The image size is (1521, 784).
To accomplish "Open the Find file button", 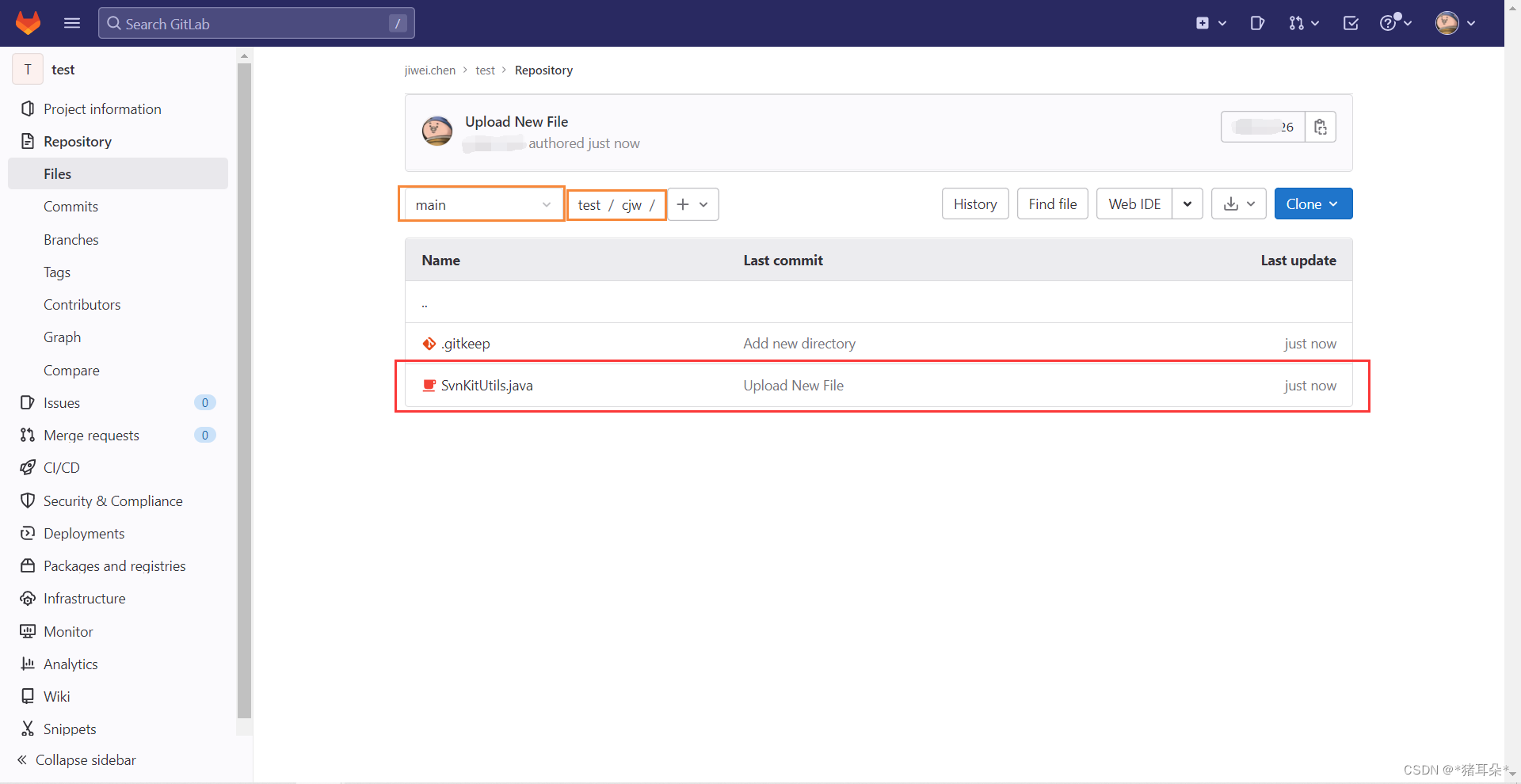I will [x=1052, y=204].
